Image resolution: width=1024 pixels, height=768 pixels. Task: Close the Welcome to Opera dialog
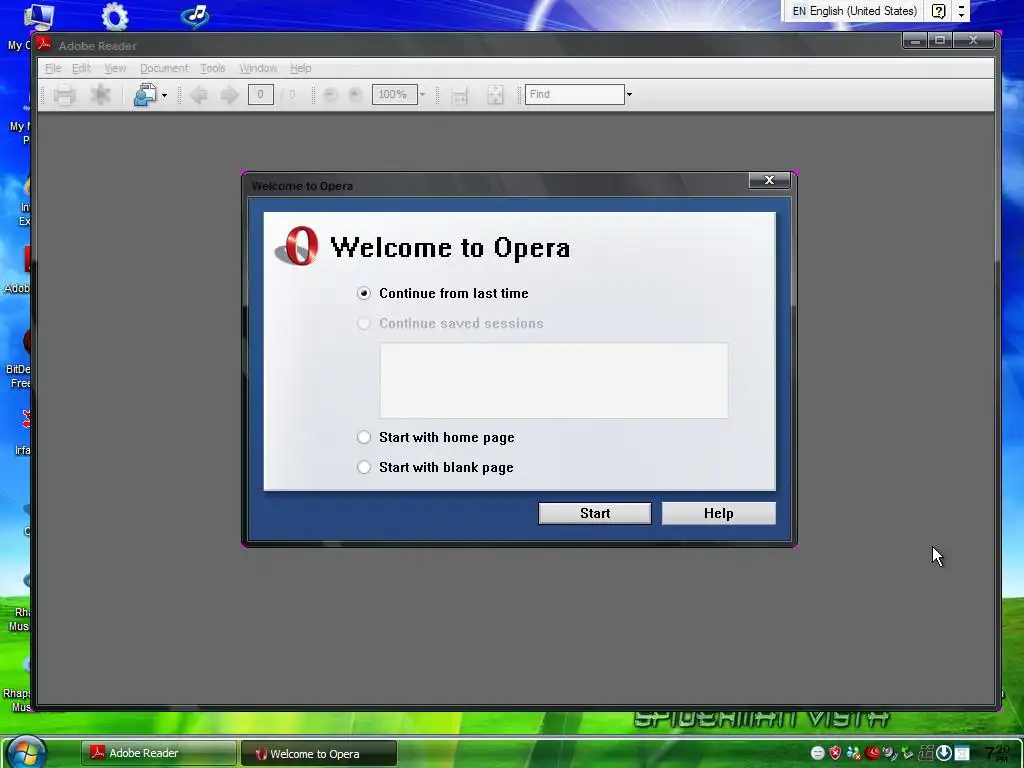pos(769,180)
